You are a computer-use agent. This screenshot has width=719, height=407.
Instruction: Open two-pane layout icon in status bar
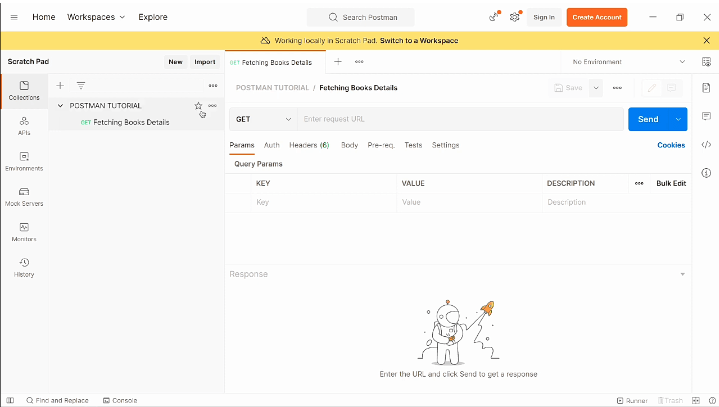pos(696,400)
